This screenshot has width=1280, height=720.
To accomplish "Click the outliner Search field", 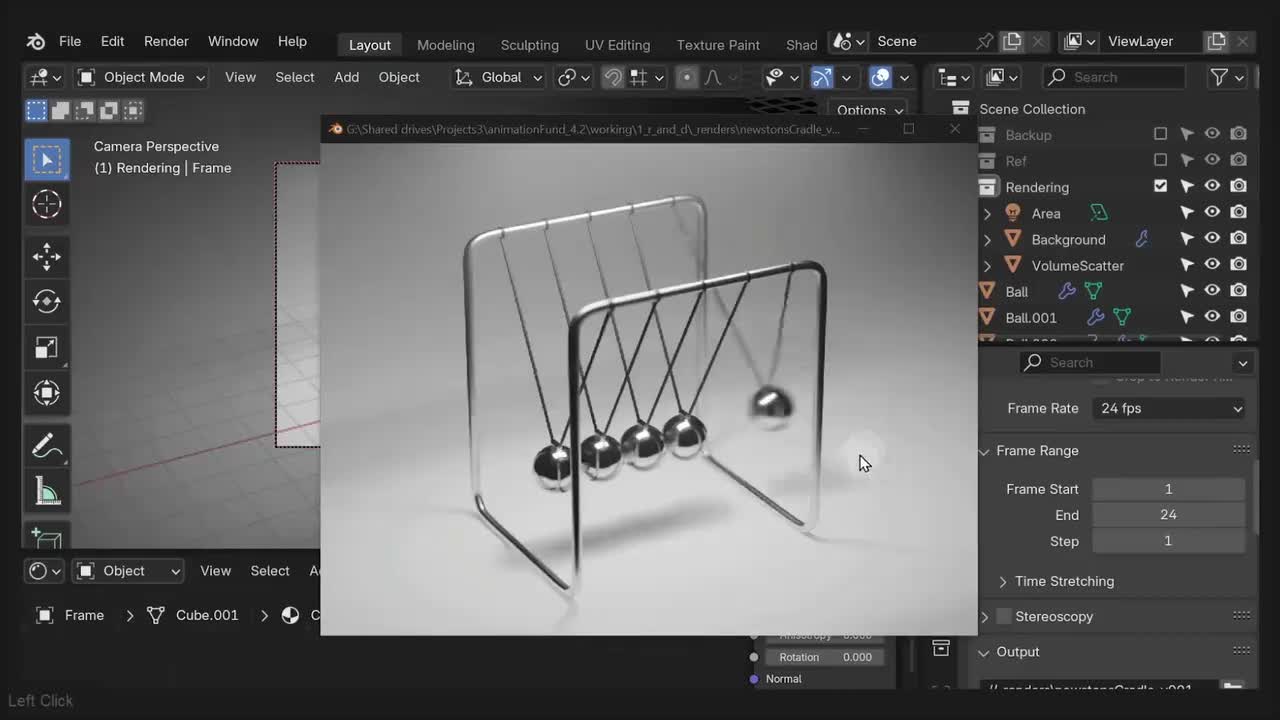I will 1114,77.
